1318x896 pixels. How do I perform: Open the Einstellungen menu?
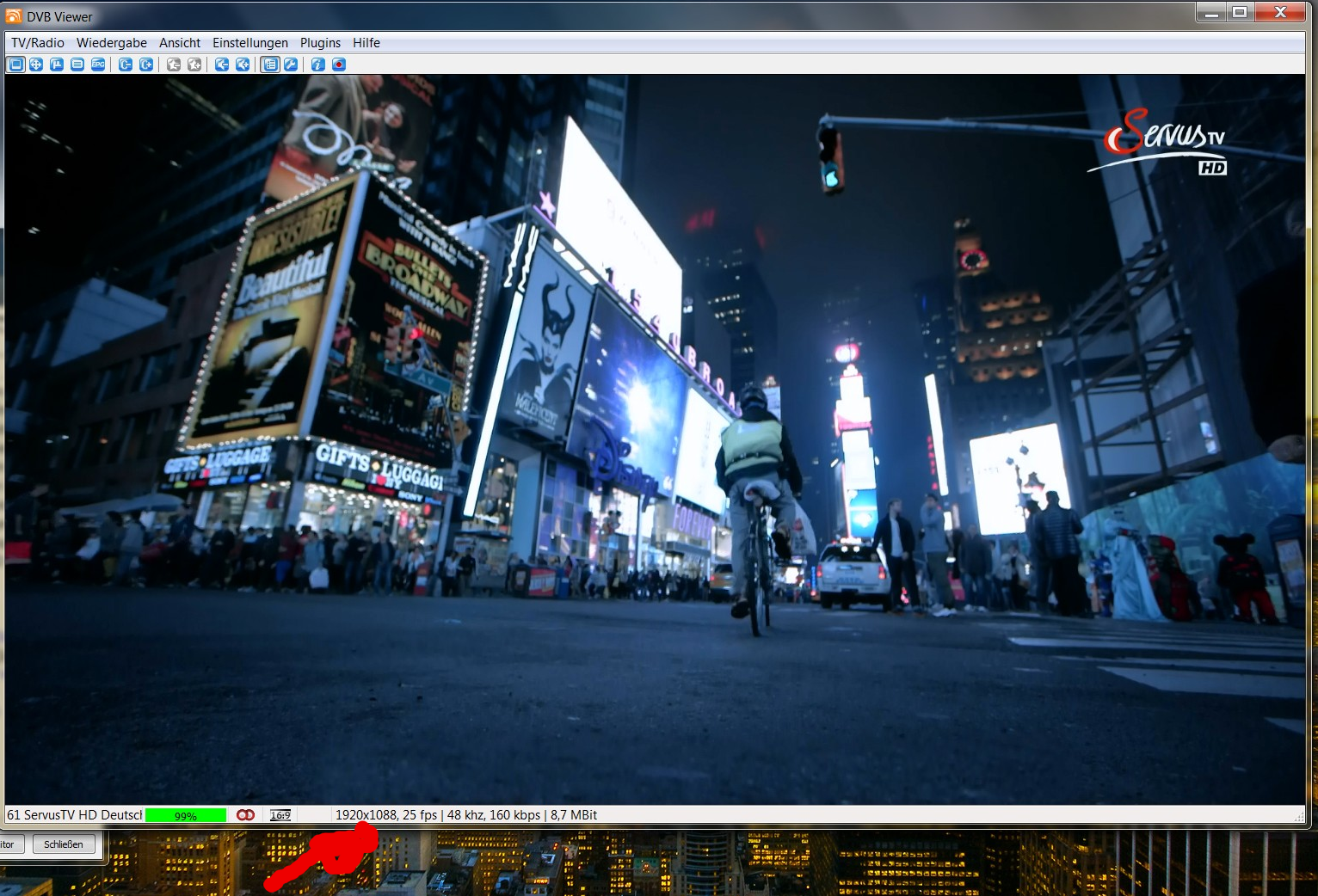coord(250,43)
